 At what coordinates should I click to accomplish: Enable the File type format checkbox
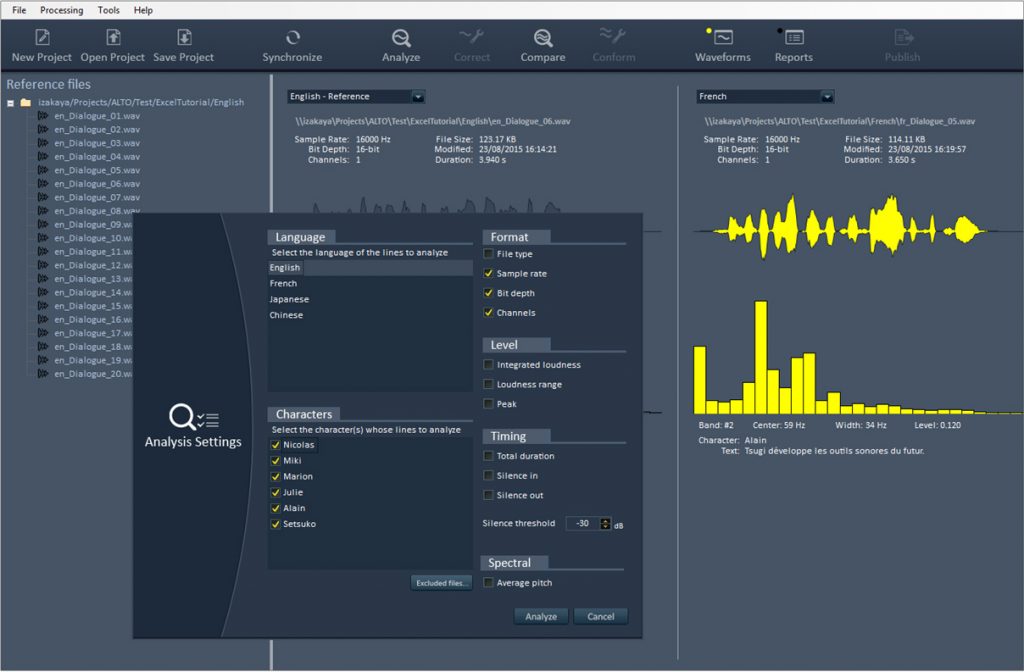489,254
